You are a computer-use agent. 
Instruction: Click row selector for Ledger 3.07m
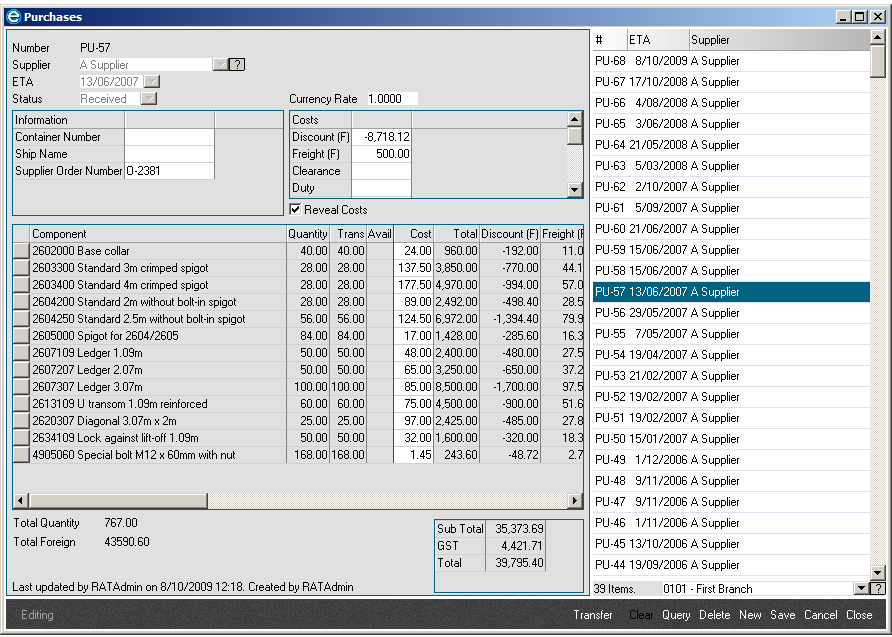coord(21,387)
